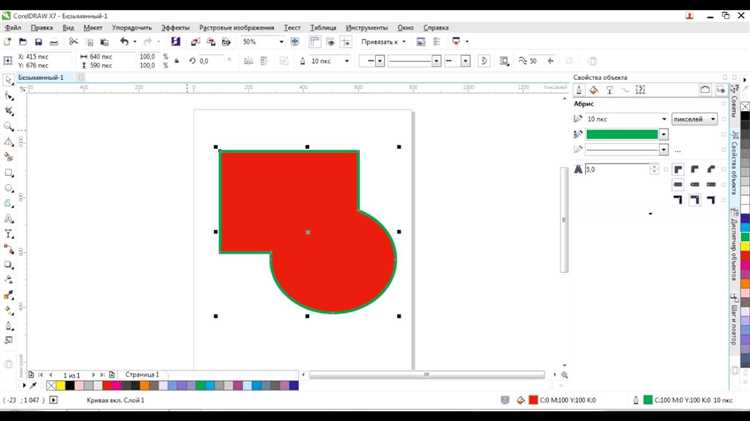This screenshot has height=421, width=750.
Task: Select the Zoom tool in toolbox
Action: click(9, 127)
